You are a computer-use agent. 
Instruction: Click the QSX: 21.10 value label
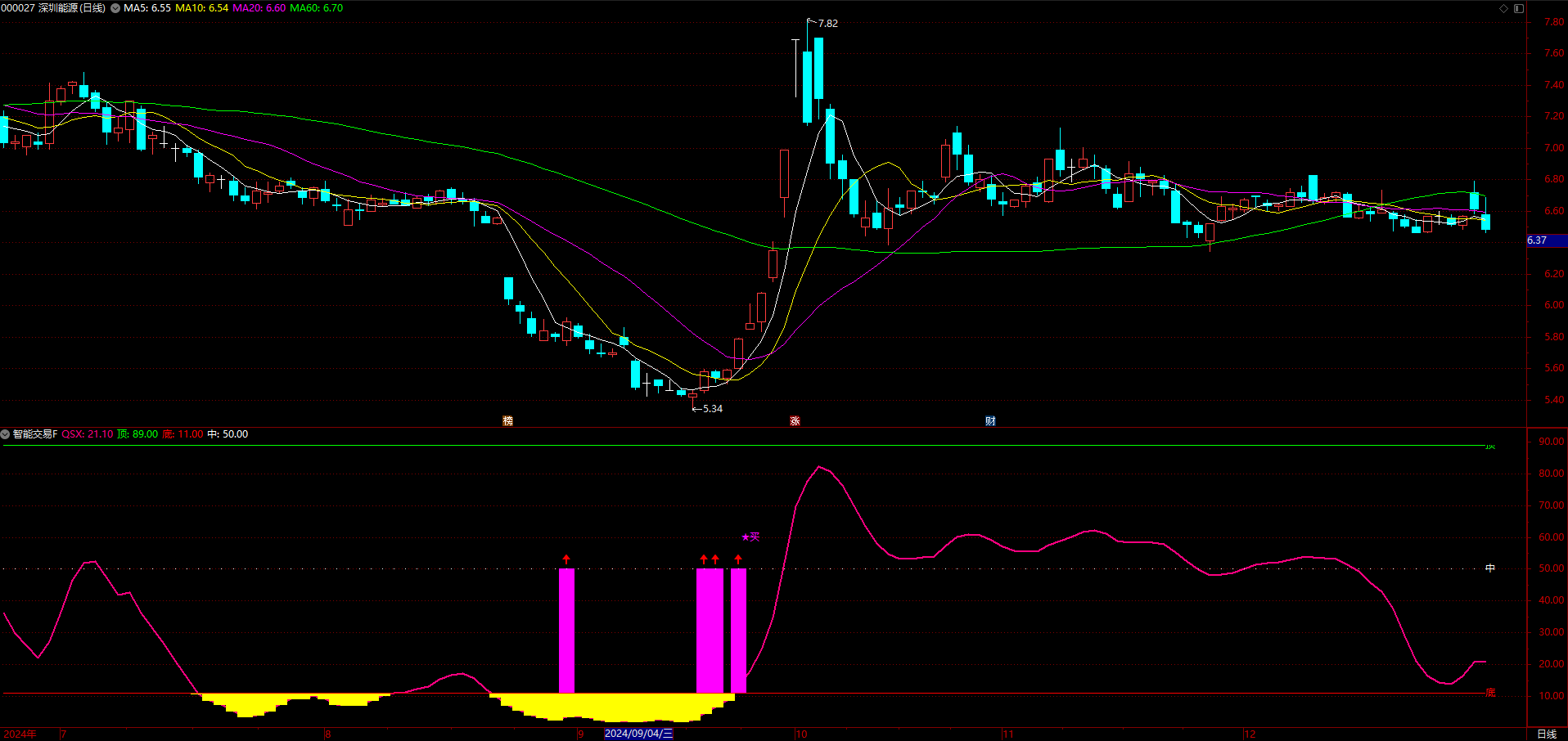click(88, 434)
